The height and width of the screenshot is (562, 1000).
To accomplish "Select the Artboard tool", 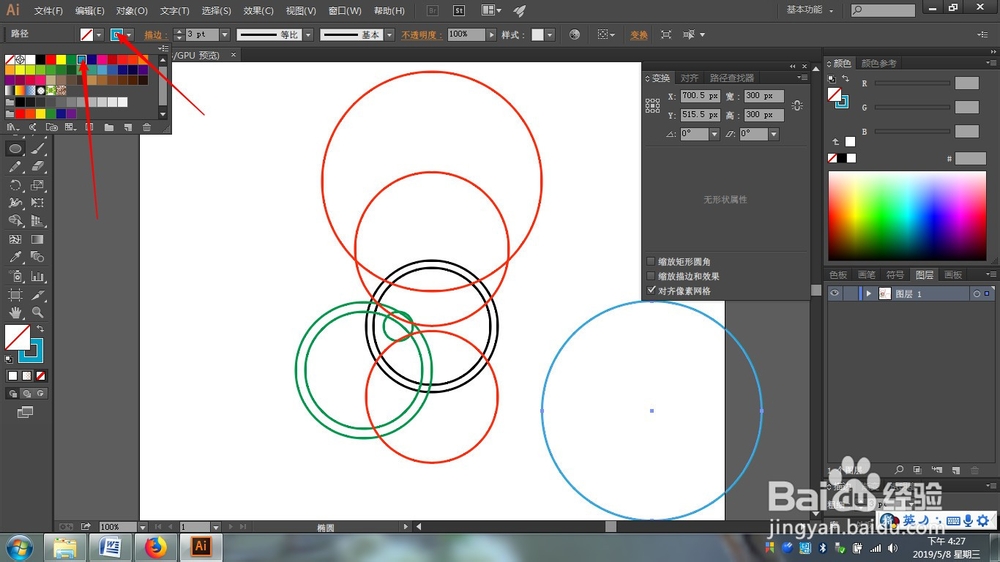I will coord(15,295).
